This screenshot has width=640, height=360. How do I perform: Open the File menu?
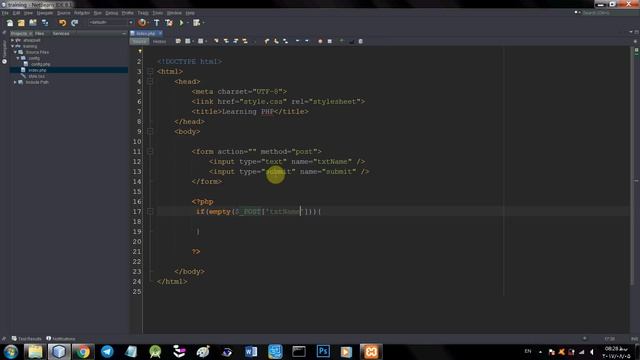pos(5,13)
